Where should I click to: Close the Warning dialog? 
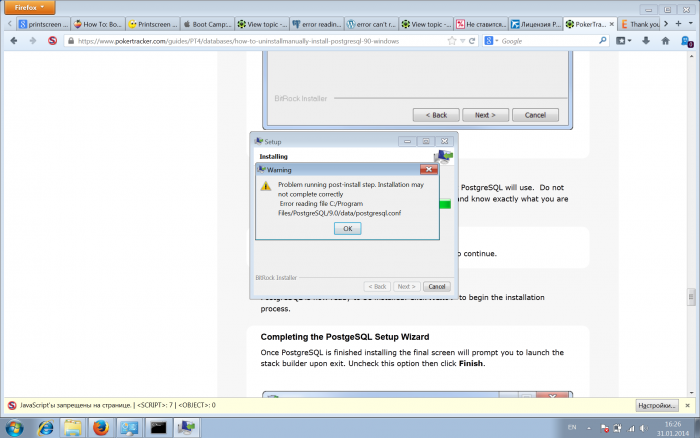(x=429, y=169)
